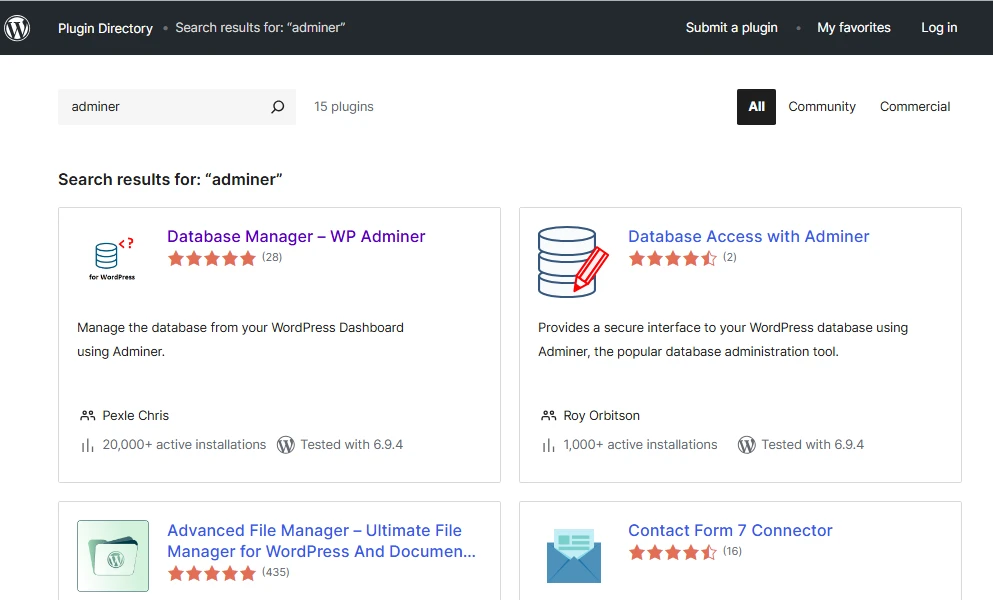Screen dimensions: 993x600
Task: Open Contact Form 7 Connector envelope icon
Action: click(573, 556)
